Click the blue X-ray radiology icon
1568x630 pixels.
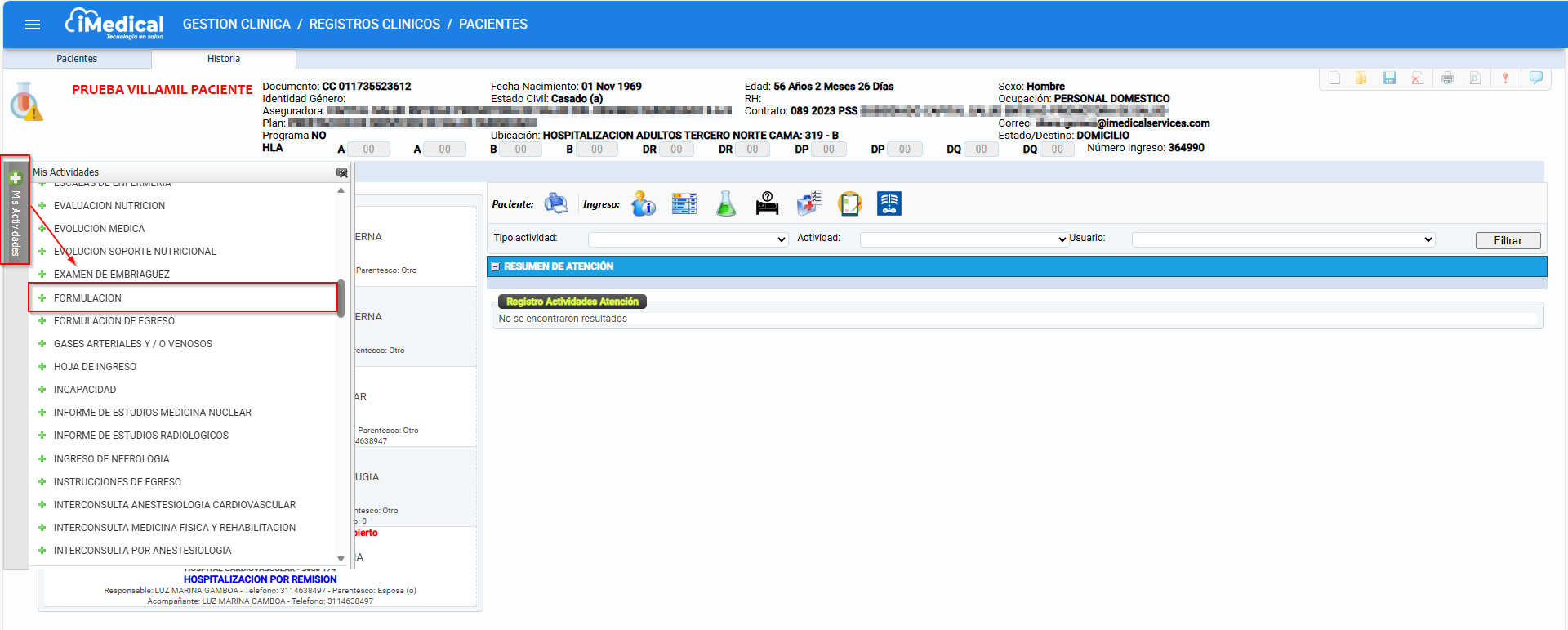889,203
